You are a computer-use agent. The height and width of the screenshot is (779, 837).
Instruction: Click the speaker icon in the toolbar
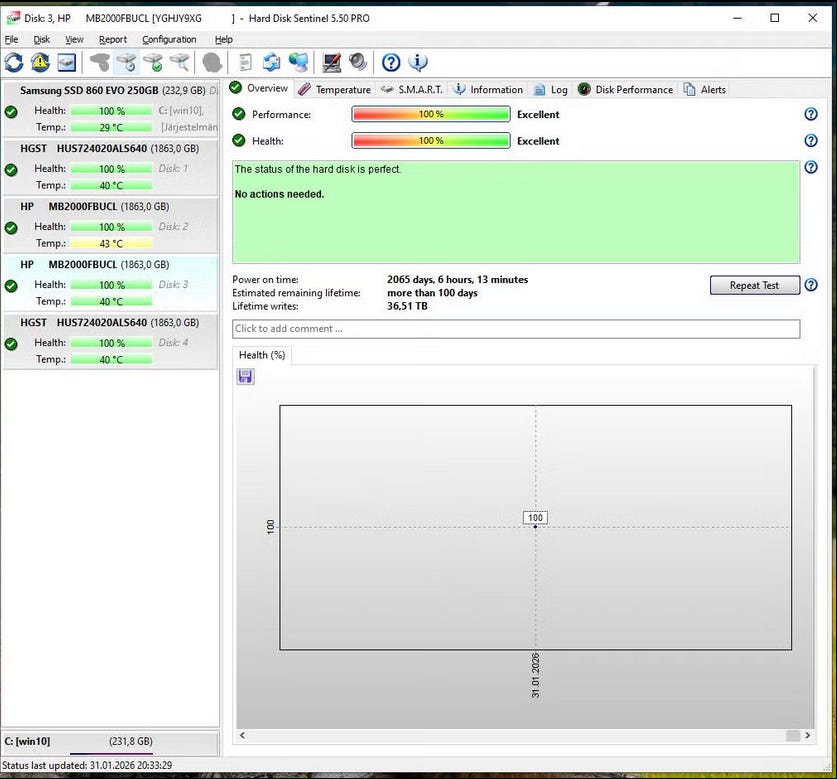(x=357, y=63)
